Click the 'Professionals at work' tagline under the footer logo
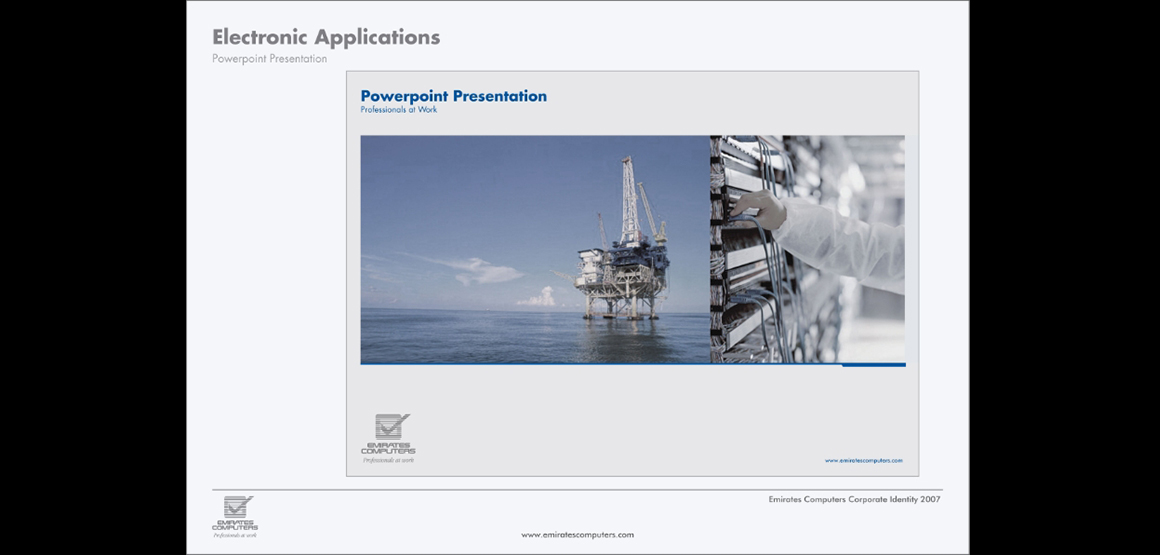 coord(235,536)
